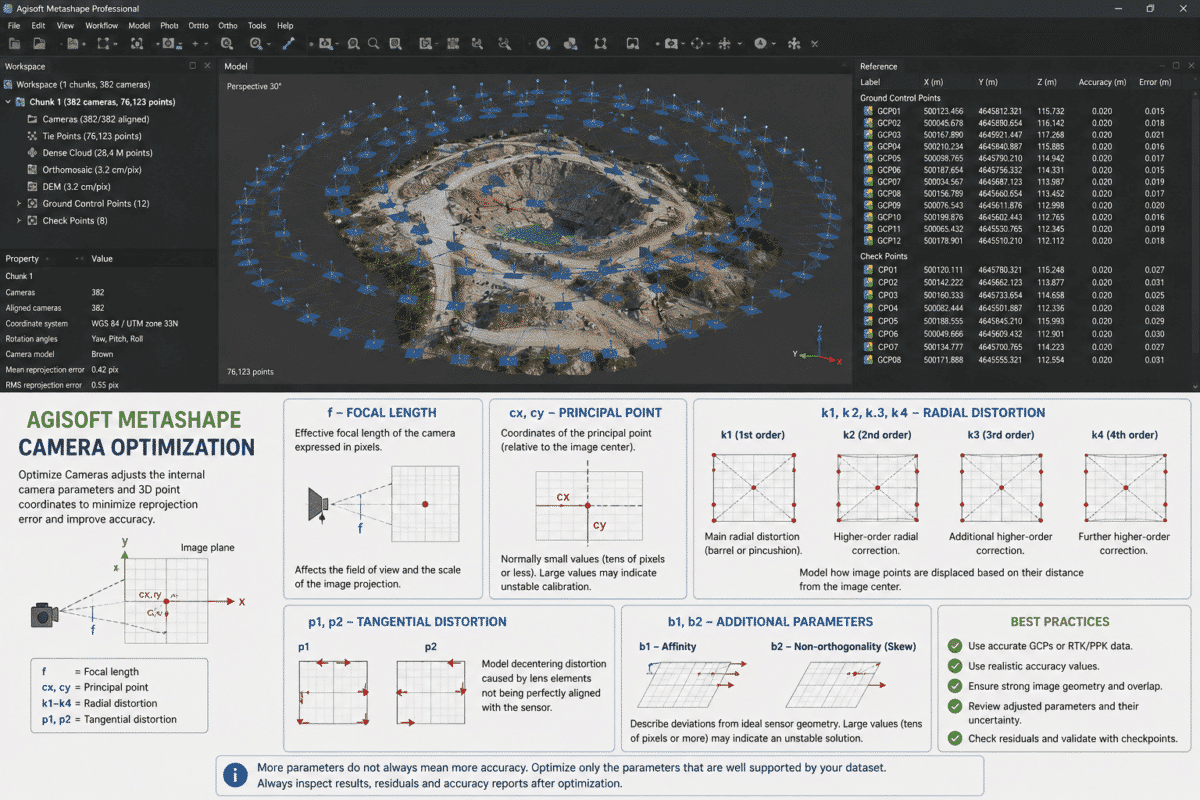Select the Reference panel tab
Viewport: 1200px width, 800px height.
879,66
